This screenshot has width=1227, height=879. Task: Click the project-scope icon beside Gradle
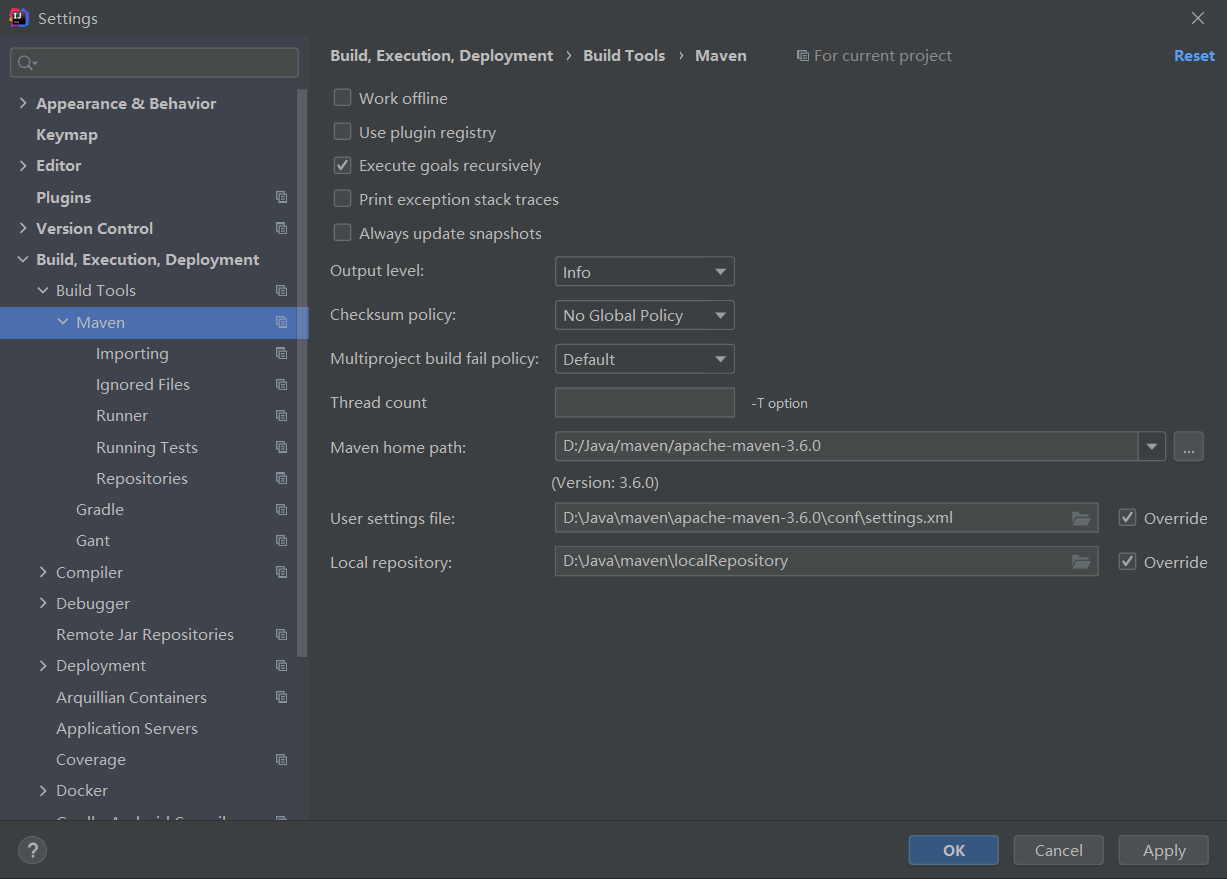click(x=282, y=509)
